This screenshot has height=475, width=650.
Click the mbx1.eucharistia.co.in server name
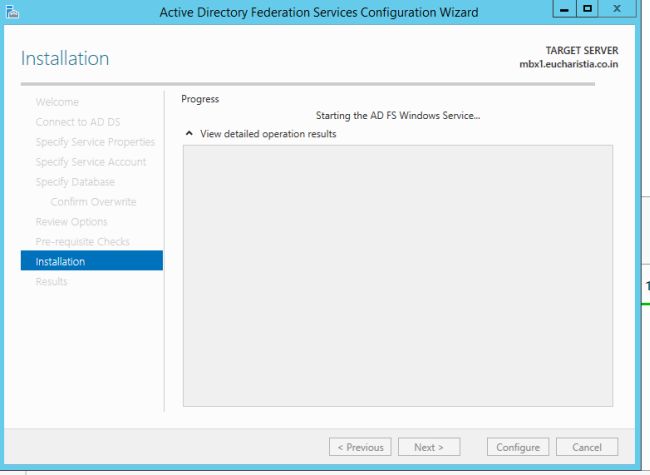[x=569, y=64]
